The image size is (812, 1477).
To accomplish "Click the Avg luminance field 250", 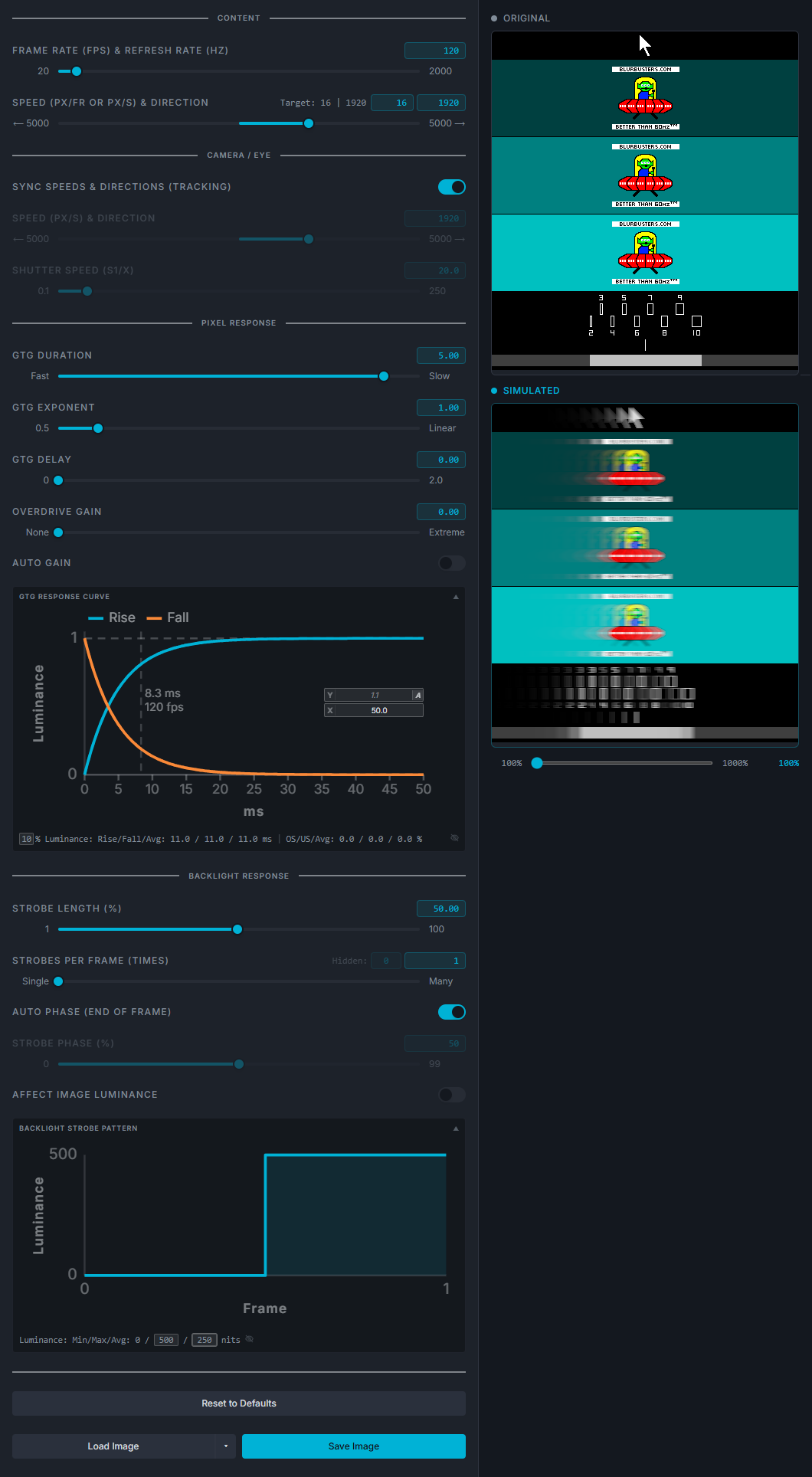I will 205,1340.
